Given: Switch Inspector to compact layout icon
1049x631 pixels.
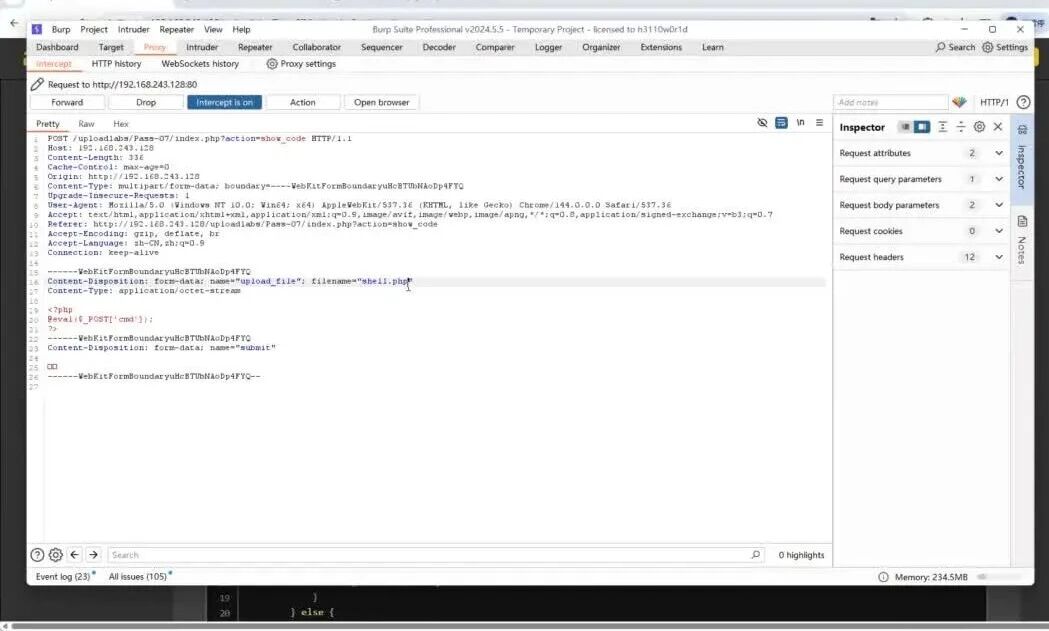Looking at the screenshot, I should [904, 126].
